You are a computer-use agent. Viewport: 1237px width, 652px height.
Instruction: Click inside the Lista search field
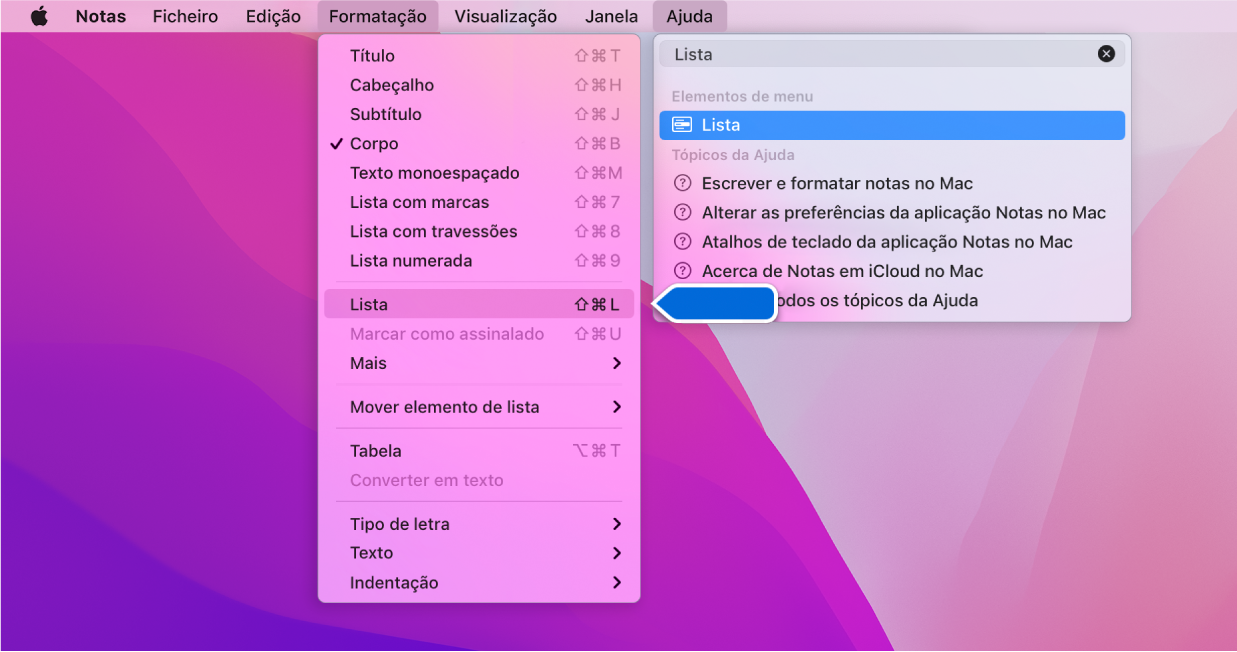tap(880, 53)
